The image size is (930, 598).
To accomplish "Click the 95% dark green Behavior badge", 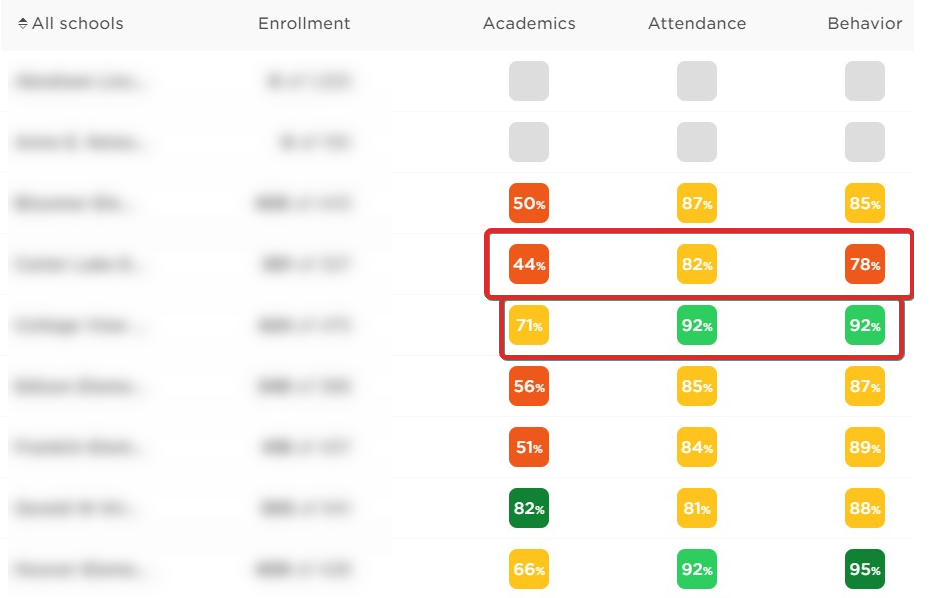I will tap(865, 570).
